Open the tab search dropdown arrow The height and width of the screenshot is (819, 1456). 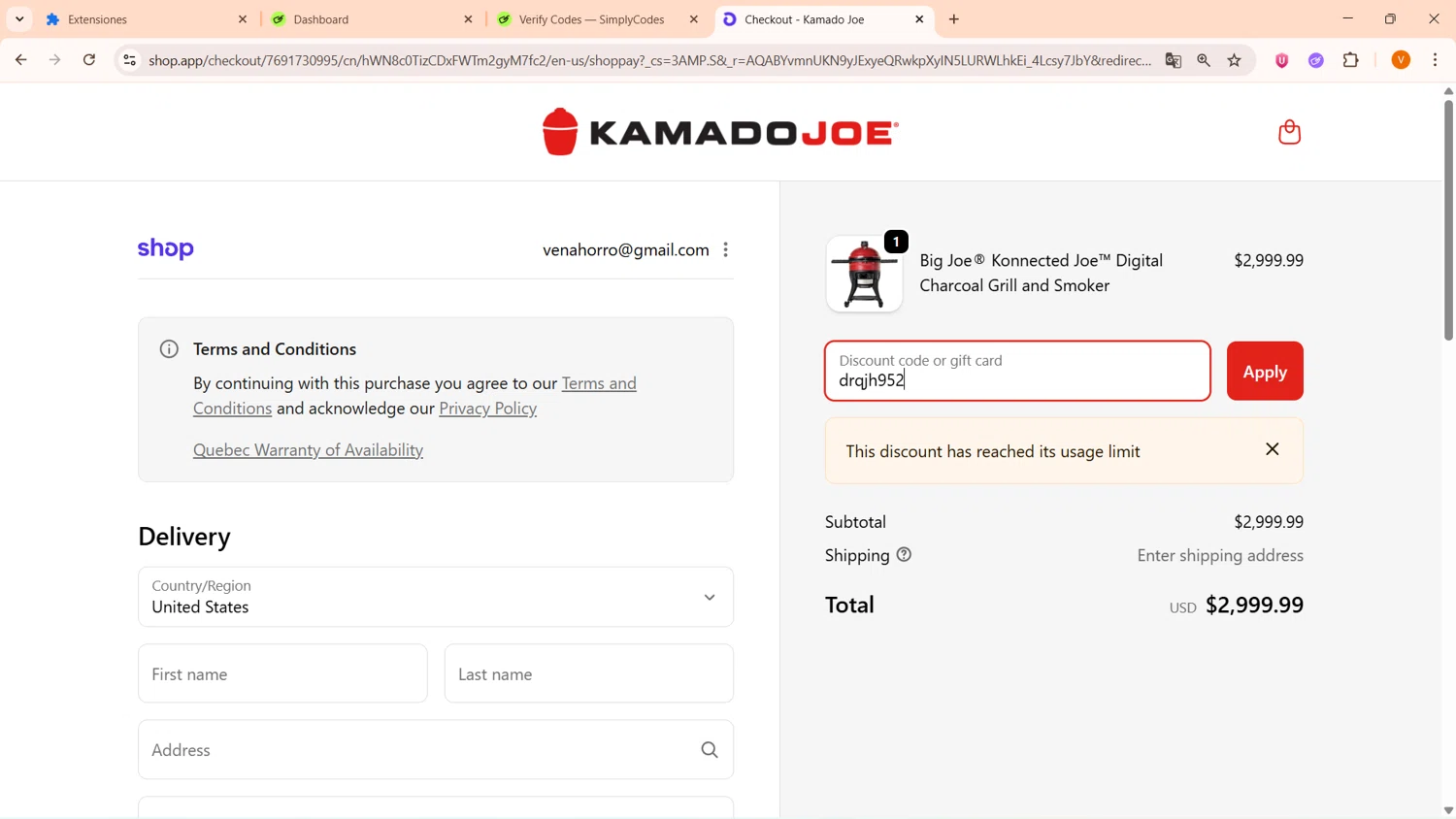point(19,19)
